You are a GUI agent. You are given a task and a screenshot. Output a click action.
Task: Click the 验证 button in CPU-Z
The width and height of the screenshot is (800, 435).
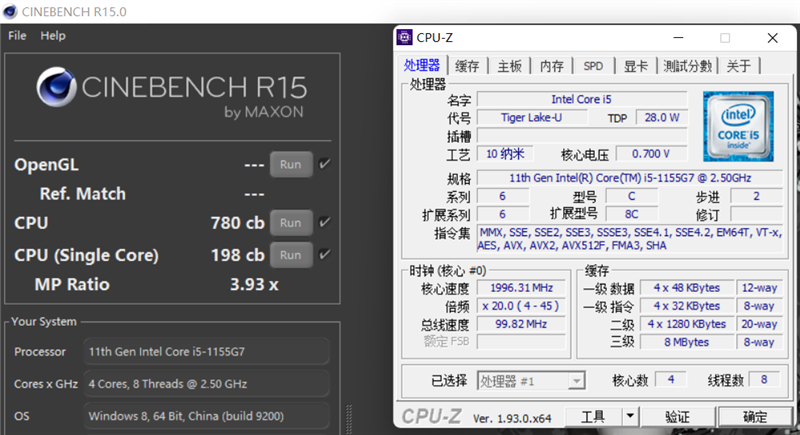[x=677, y=416]
